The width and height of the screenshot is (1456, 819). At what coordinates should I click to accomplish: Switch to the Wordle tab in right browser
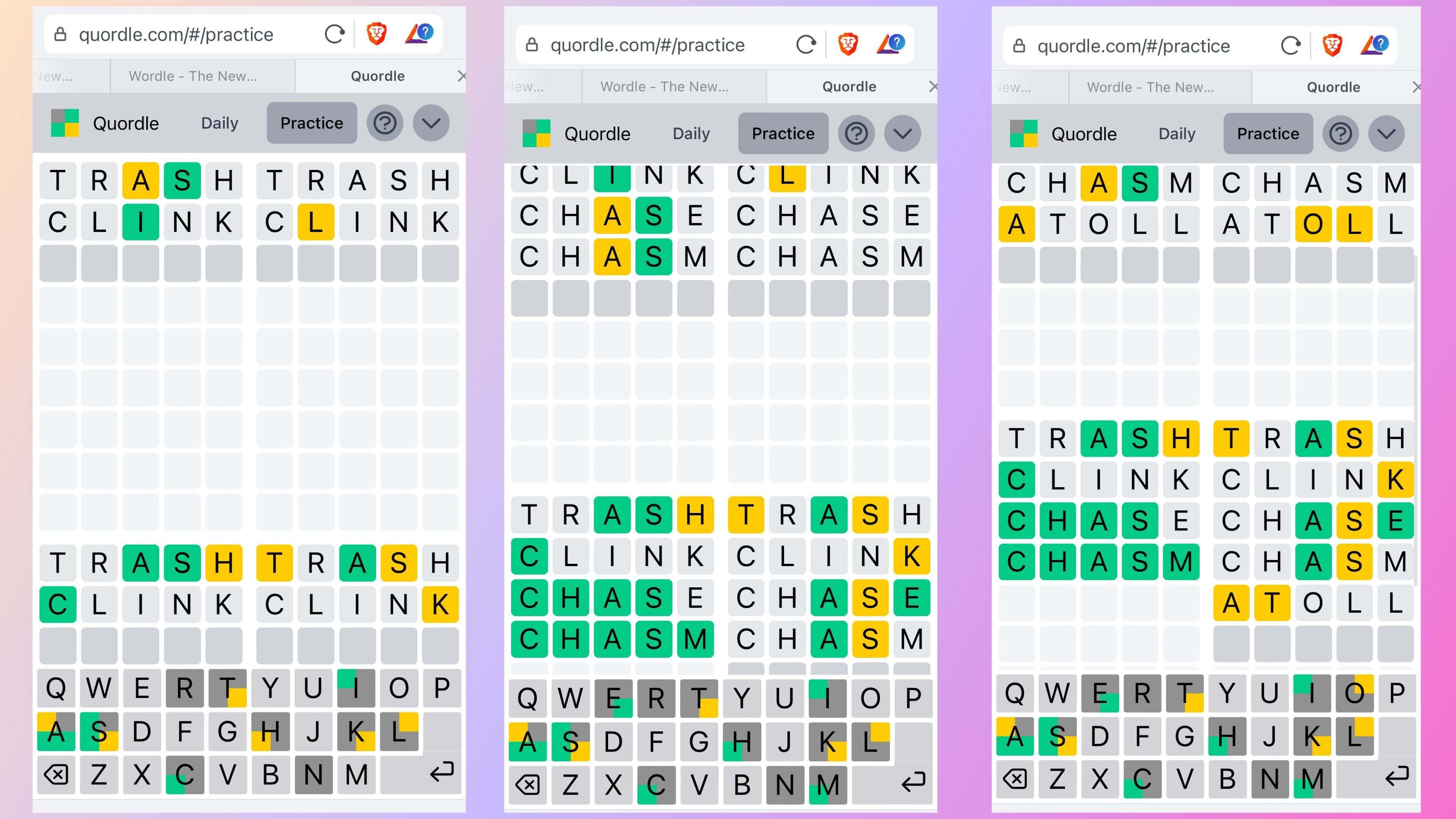(x=1150, y=87)
